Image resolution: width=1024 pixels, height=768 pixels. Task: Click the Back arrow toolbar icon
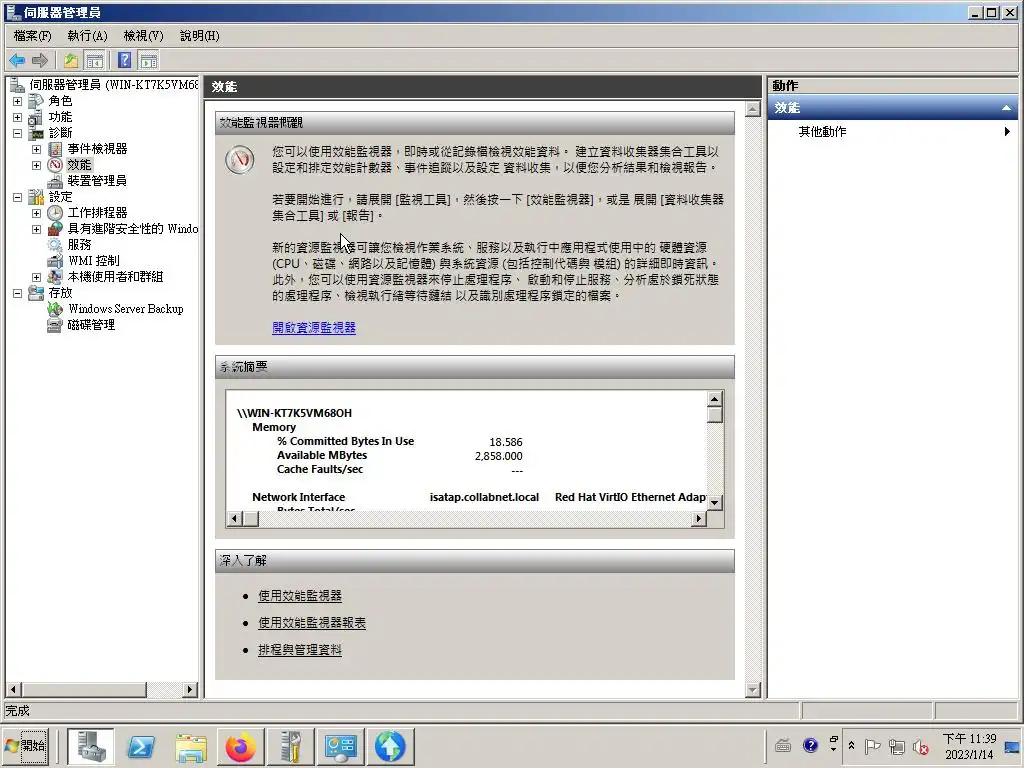[x=17, y=61]
